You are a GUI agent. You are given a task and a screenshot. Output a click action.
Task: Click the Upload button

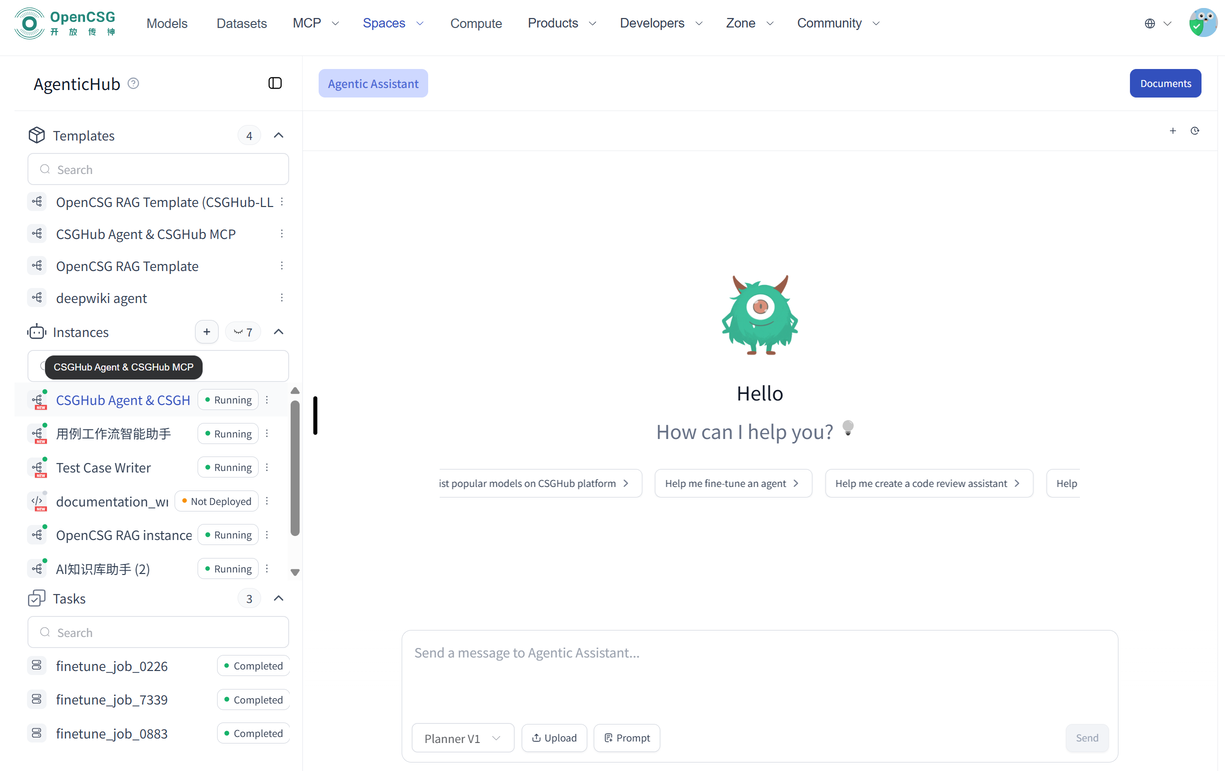point(554,738)
